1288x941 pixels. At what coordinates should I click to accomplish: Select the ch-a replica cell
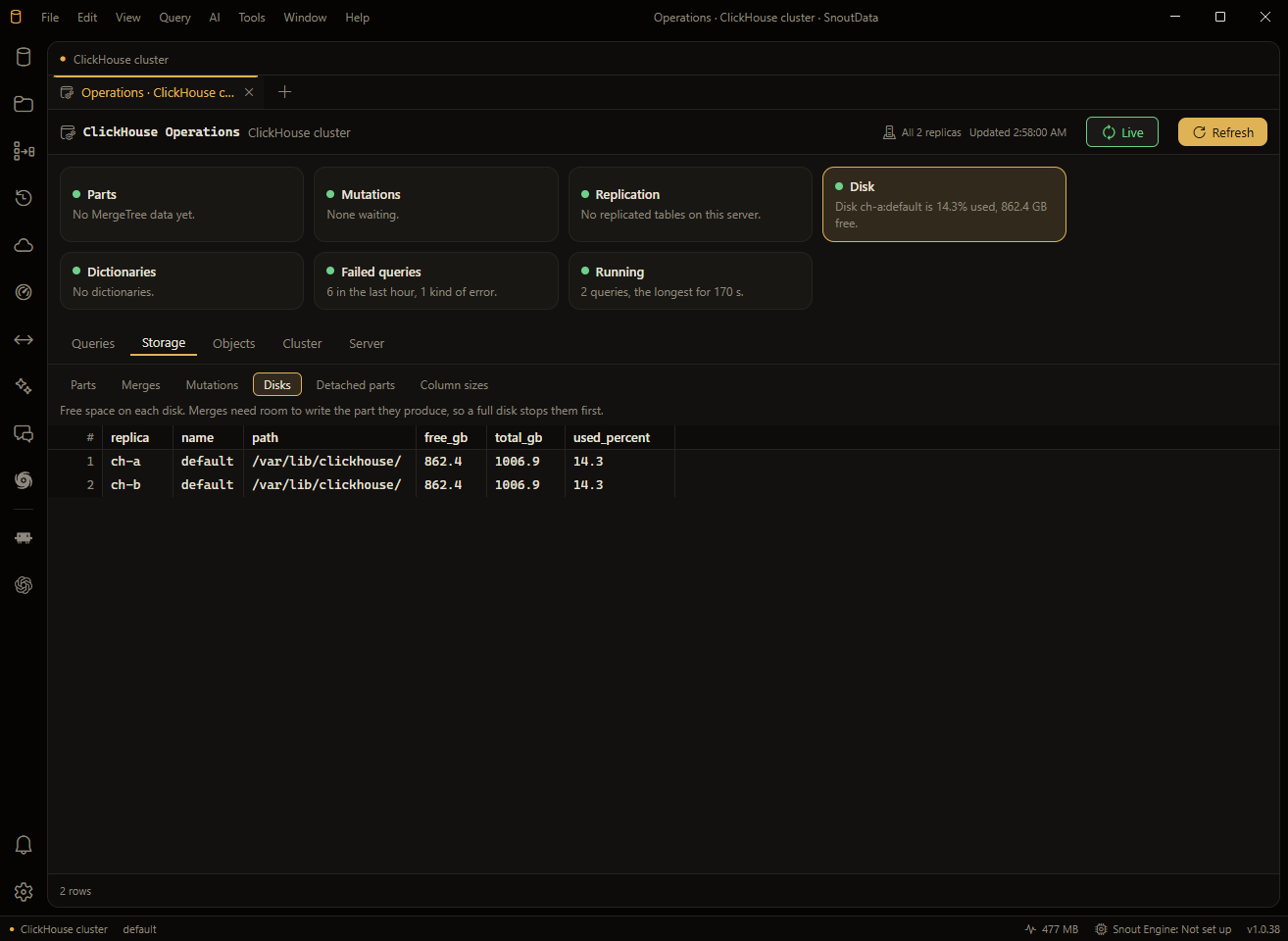coord(137,461)
